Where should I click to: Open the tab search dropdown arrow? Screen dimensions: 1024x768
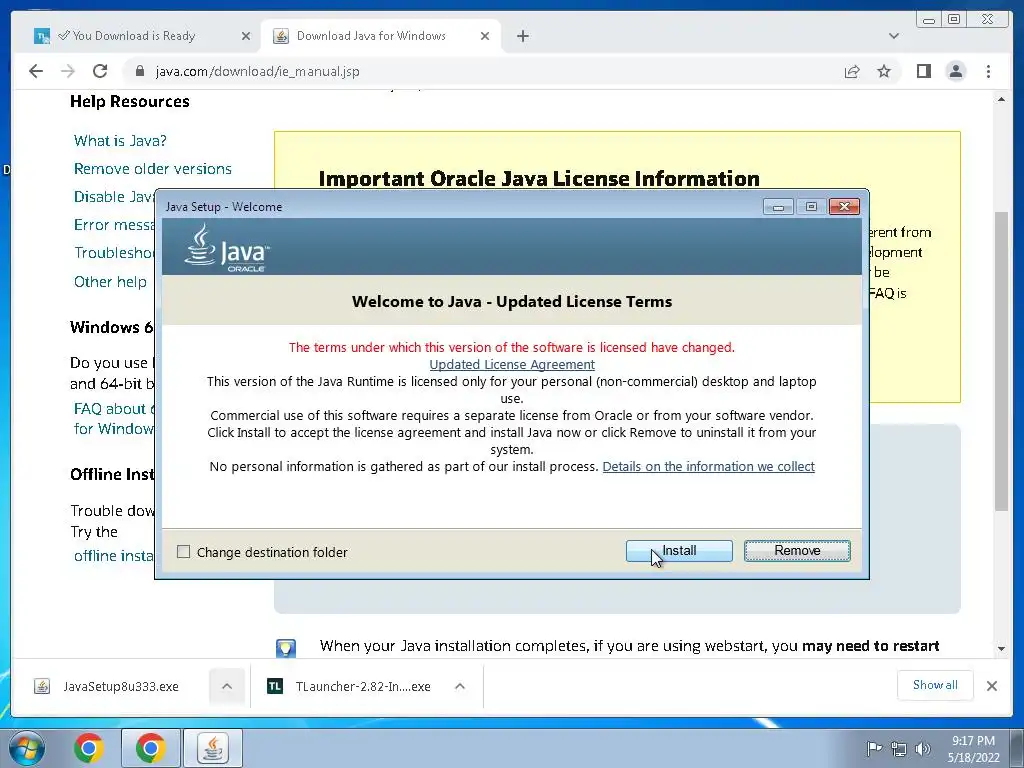[x=893, y=36]
